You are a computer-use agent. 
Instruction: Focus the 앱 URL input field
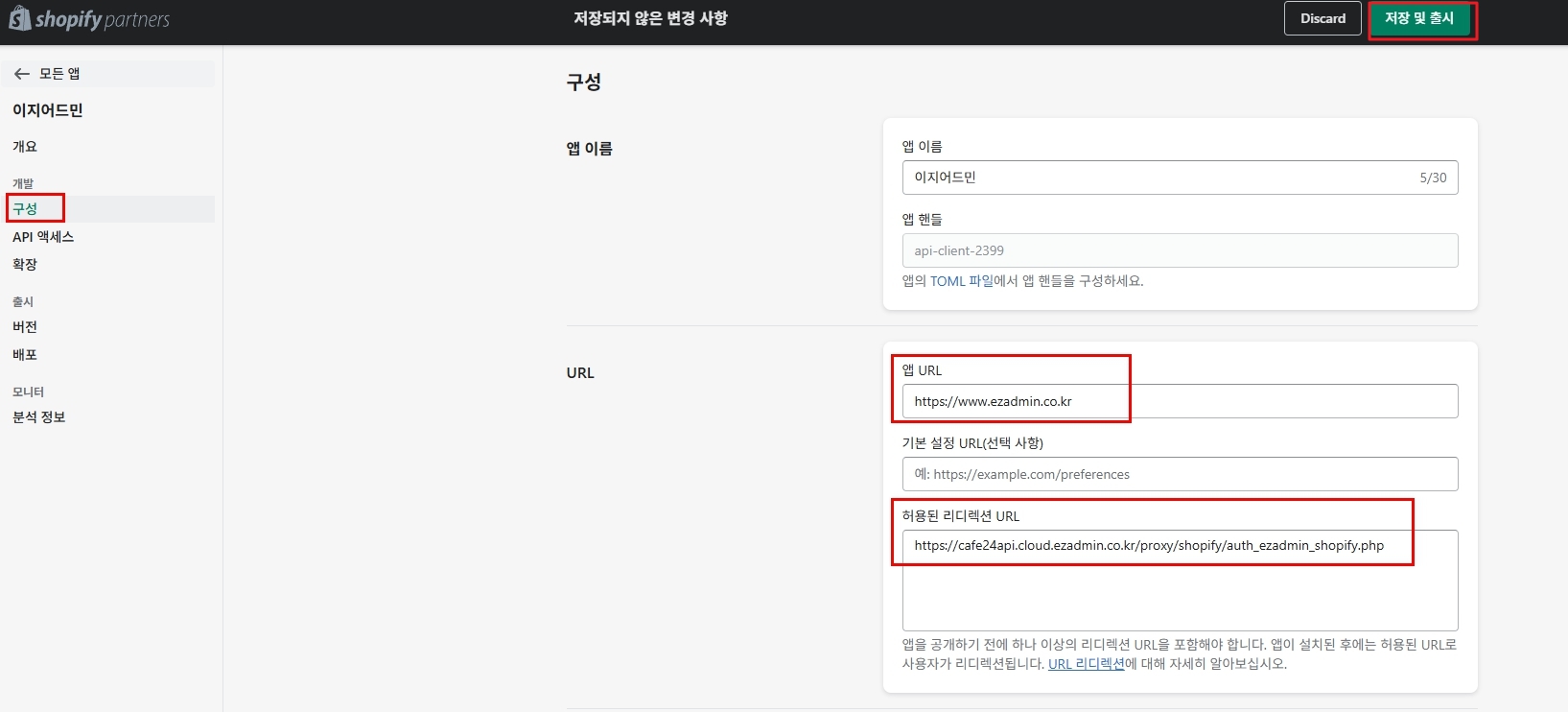[1180, 401]
